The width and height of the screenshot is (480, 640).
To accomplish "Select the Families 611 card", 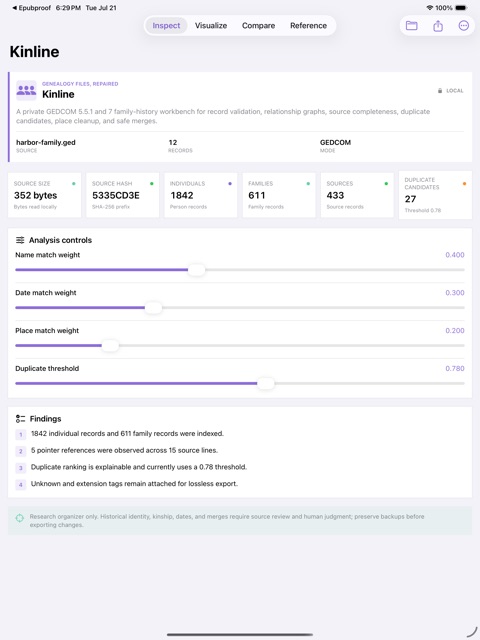I will coord(279,195).
